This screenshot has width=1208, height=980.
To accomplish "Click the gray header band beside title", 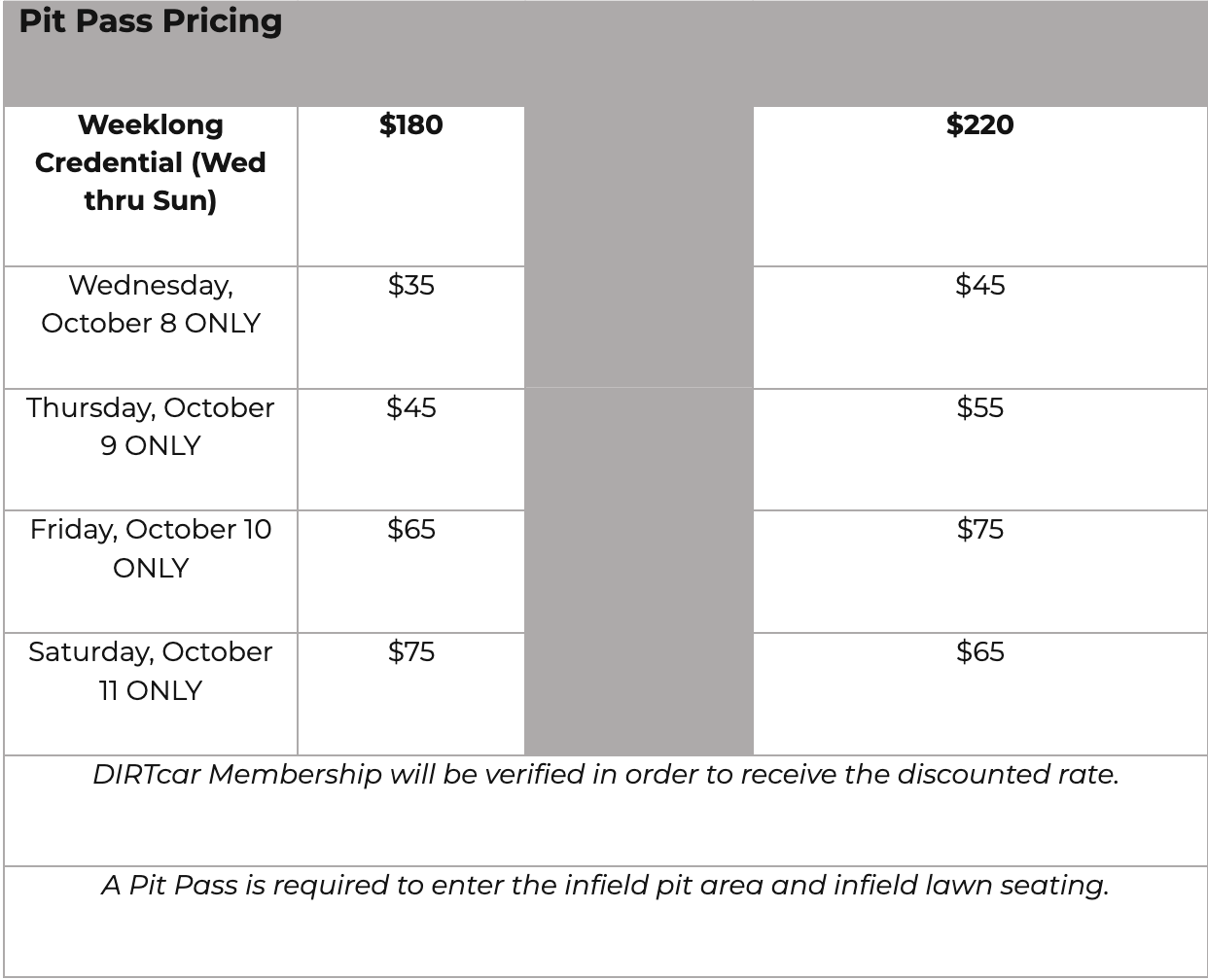I will click(x=744, y=53).
